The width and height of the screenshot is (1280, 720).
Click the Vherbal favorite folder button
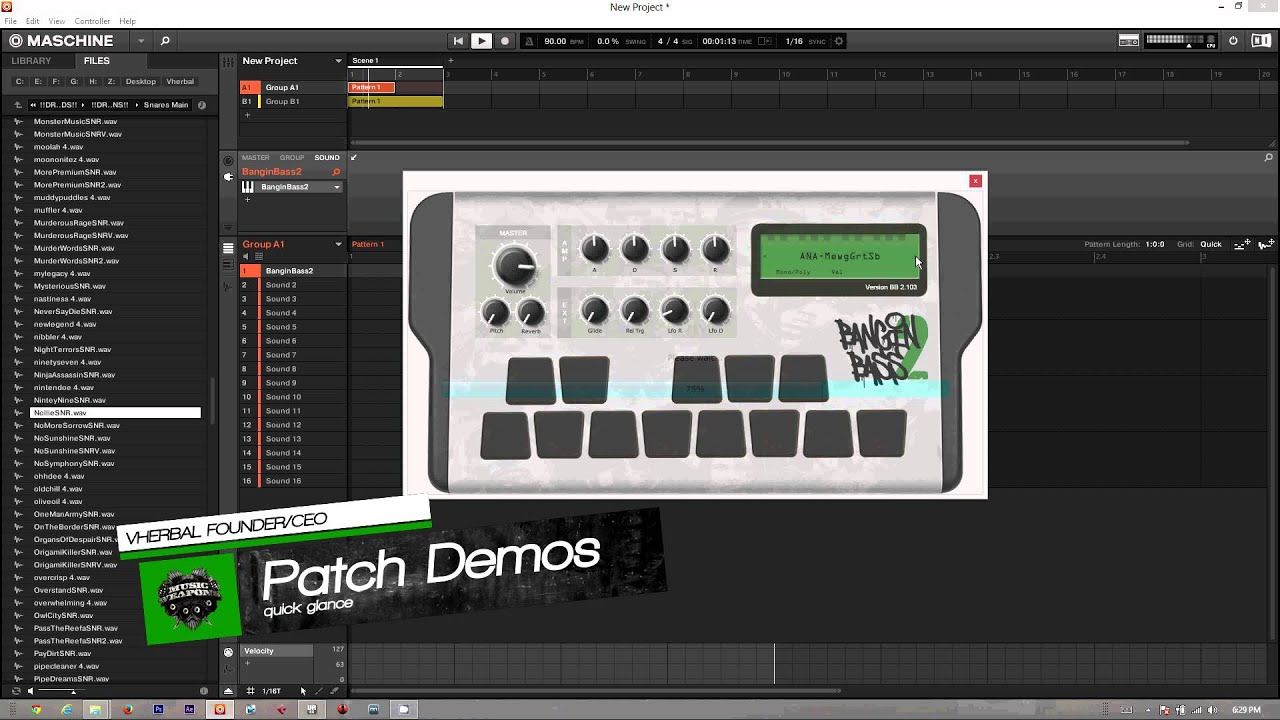[180, 81]
